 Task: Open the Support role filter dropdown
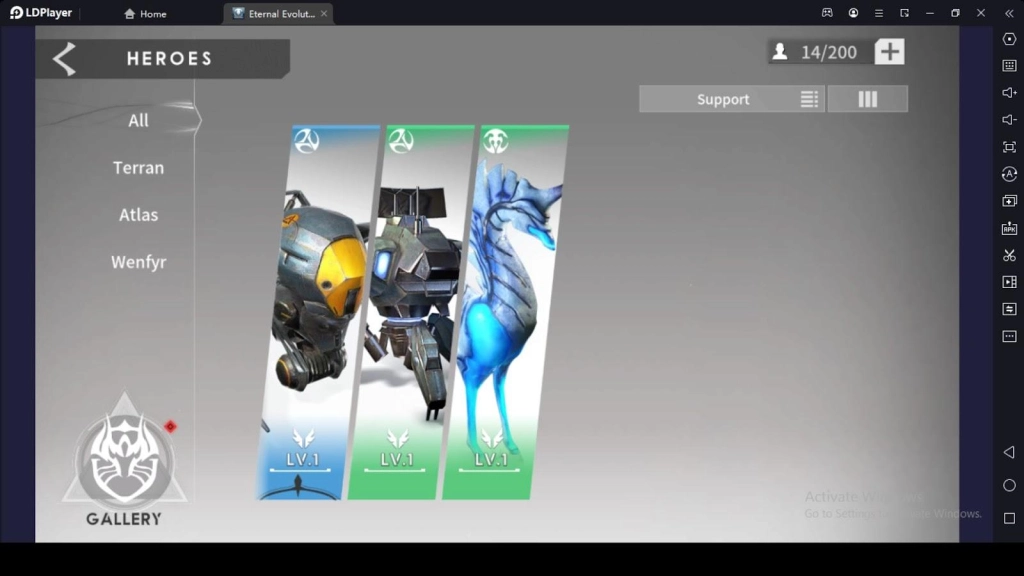pos(731,99)
